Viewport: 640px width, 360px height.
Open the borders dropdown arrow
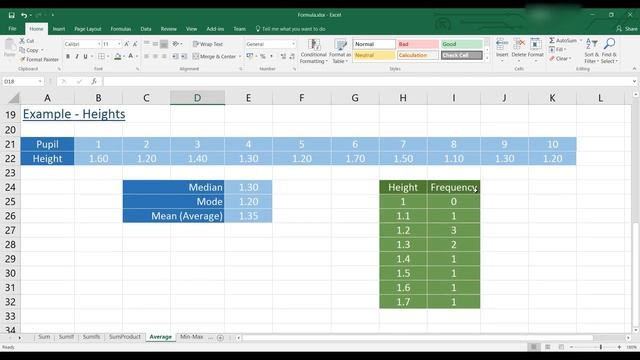click(108, 56)
